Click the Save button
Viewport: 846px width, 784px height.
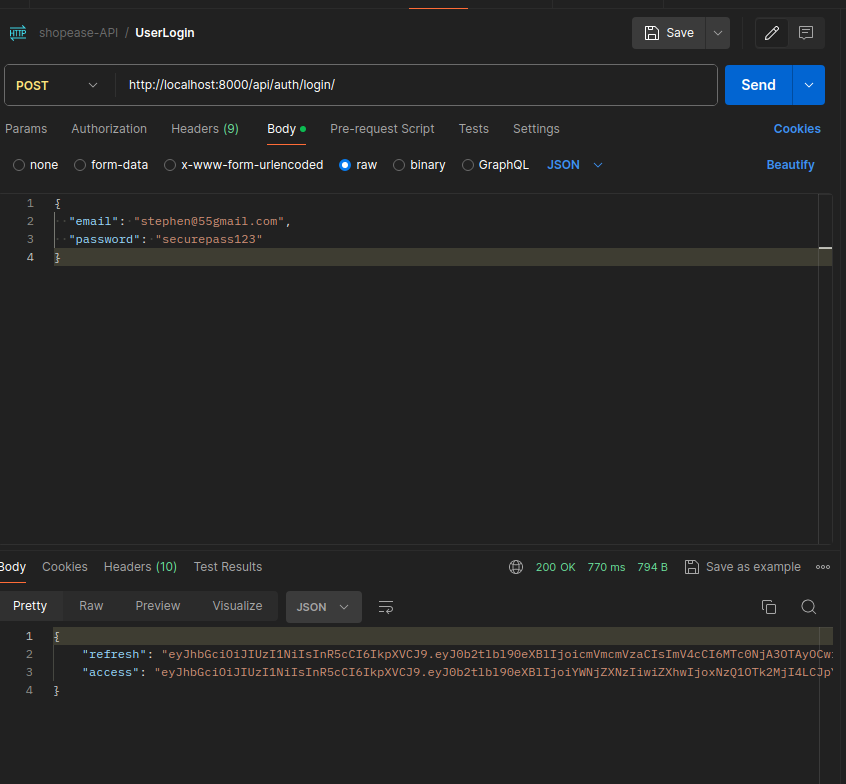[x=669, y=33]
